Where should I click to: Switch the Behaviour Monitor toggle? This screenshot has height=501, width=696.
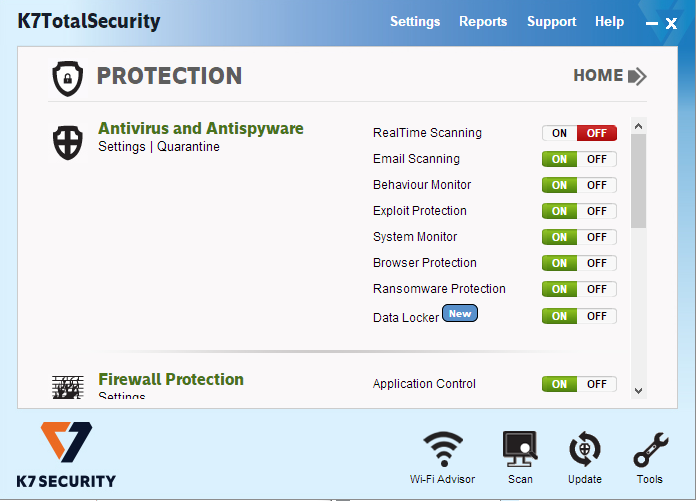pyautogui.click(x=579, y=185)
